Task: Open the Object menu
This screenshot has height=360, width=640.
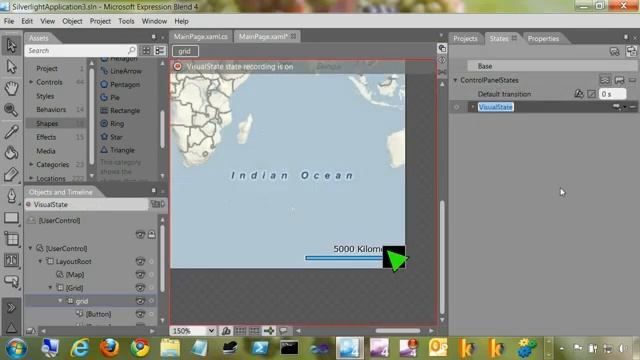Action: coord(72,21)
